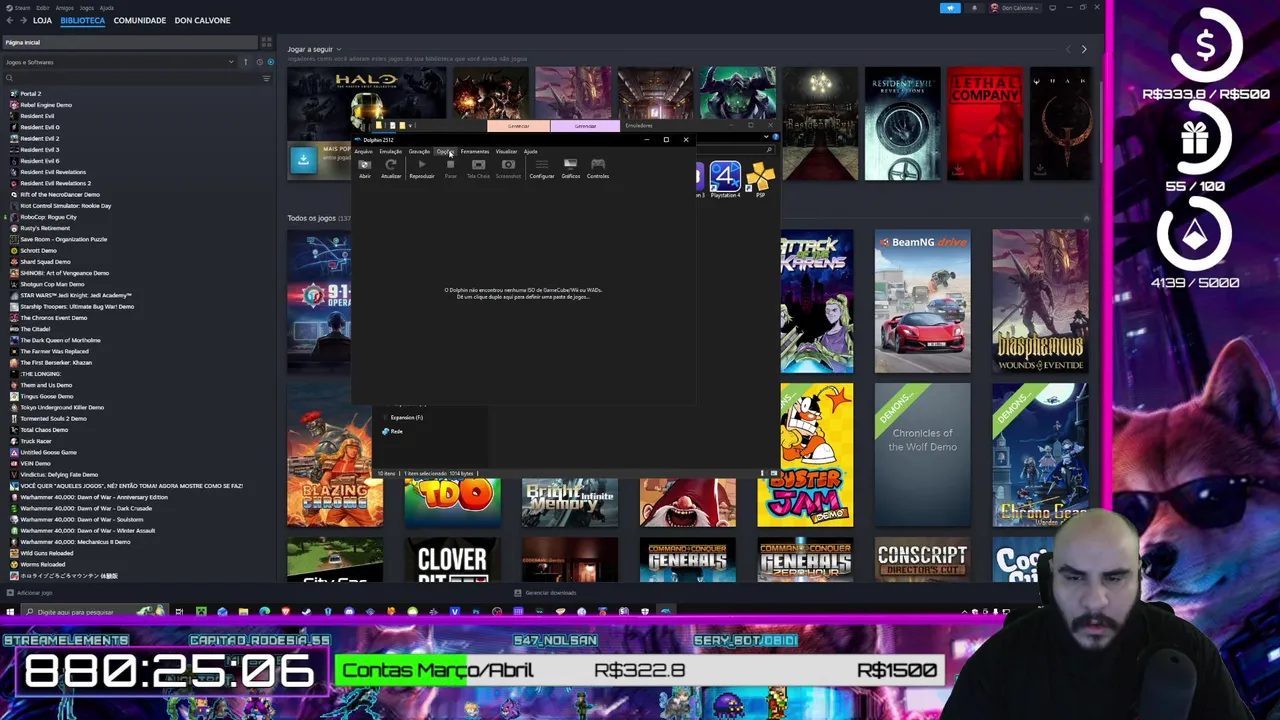
Task: Open the BeamNG.drive game cover
Action: point(922,301)
